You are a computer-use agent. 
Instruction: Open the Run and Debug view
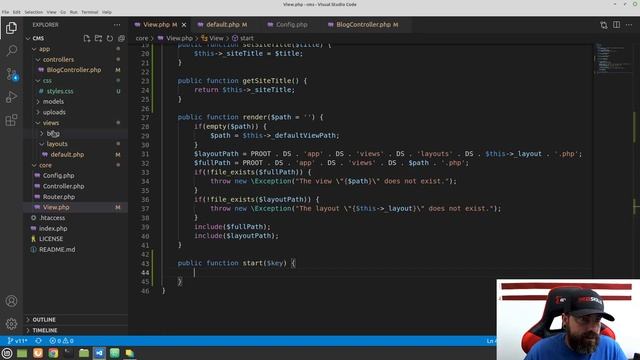click(11, 97)
